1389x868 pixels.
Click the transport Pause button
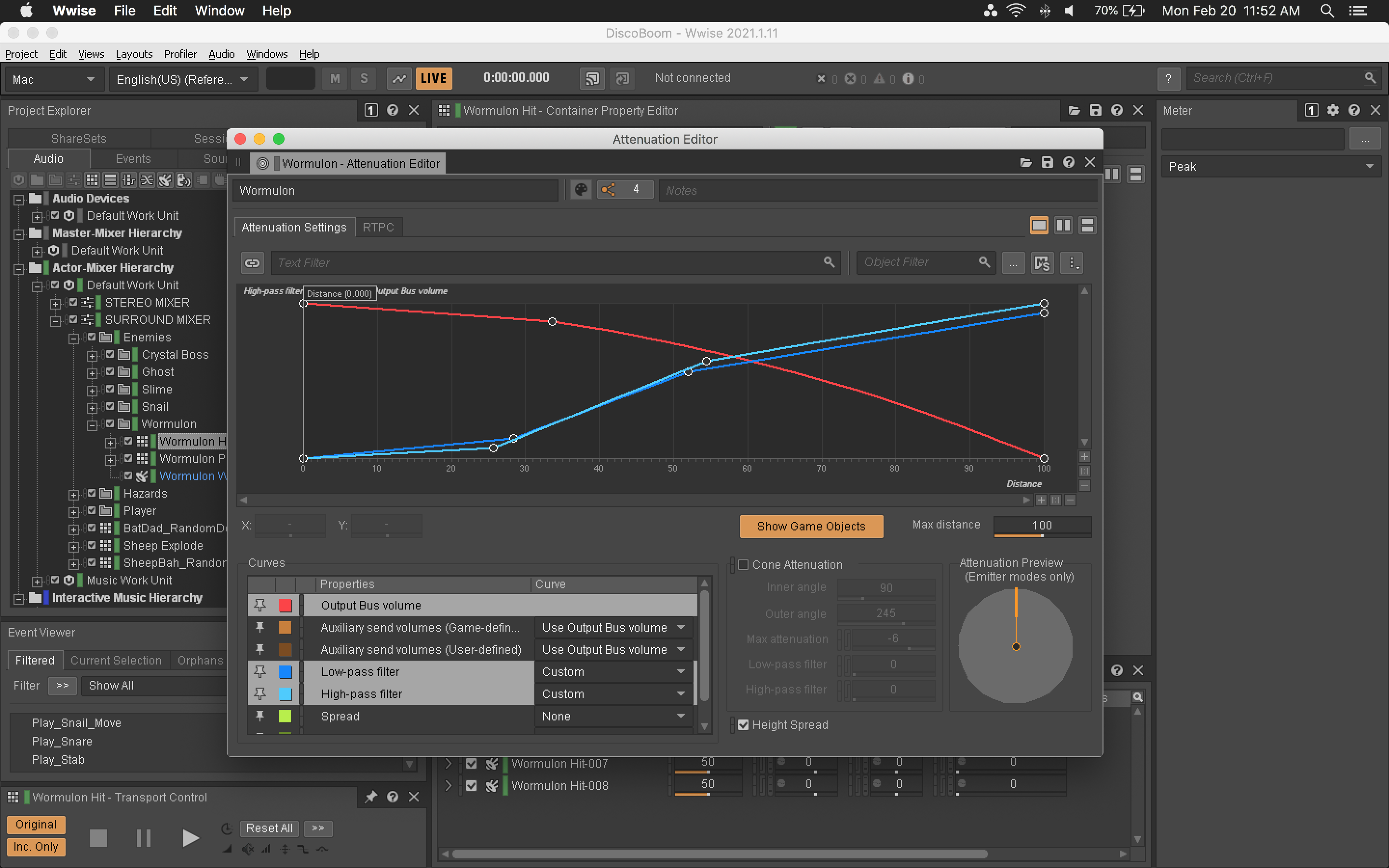click(144, 838)
